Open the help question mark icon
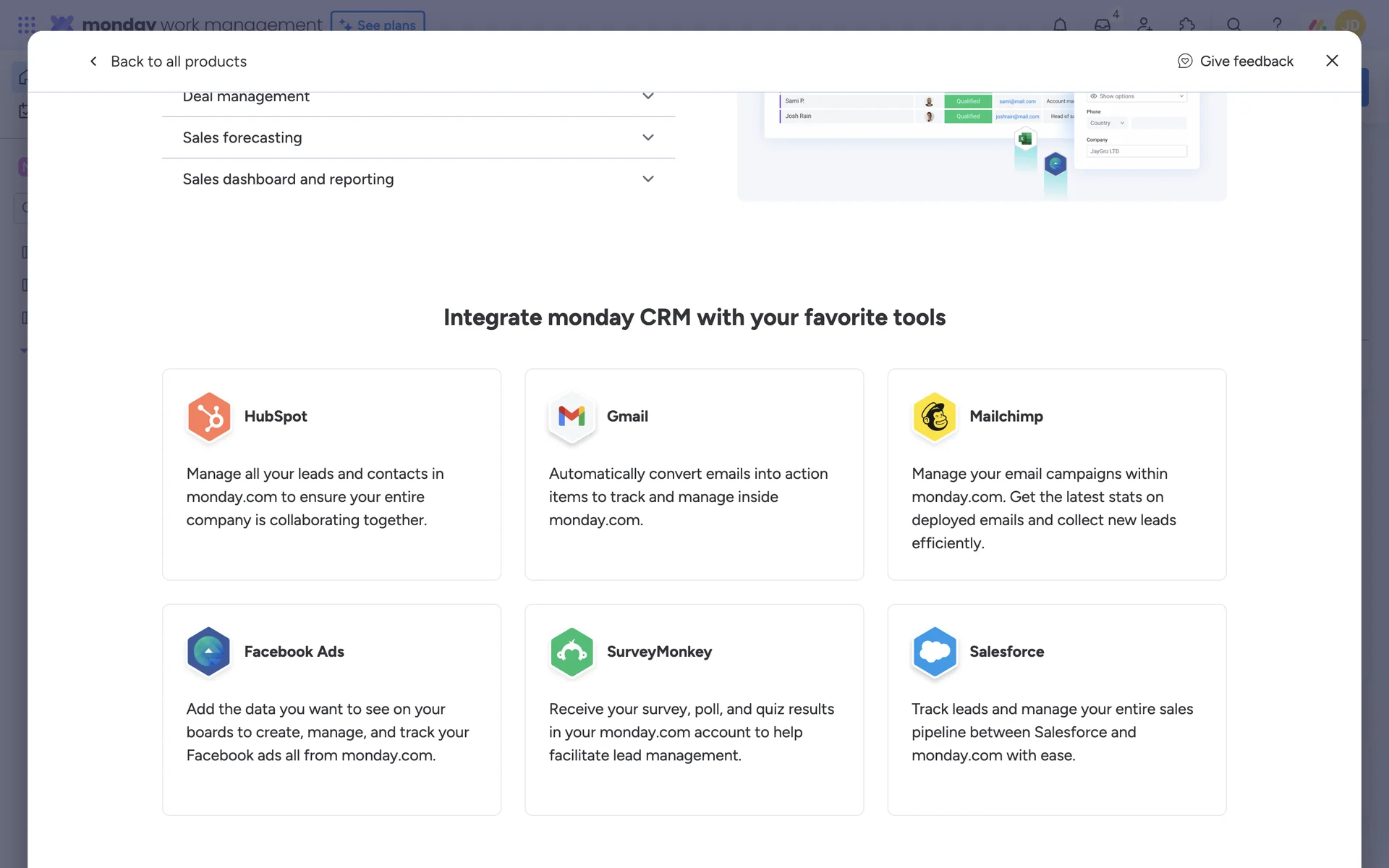This screenshot has height=868, width=1389. click(x=1277, y=25)
